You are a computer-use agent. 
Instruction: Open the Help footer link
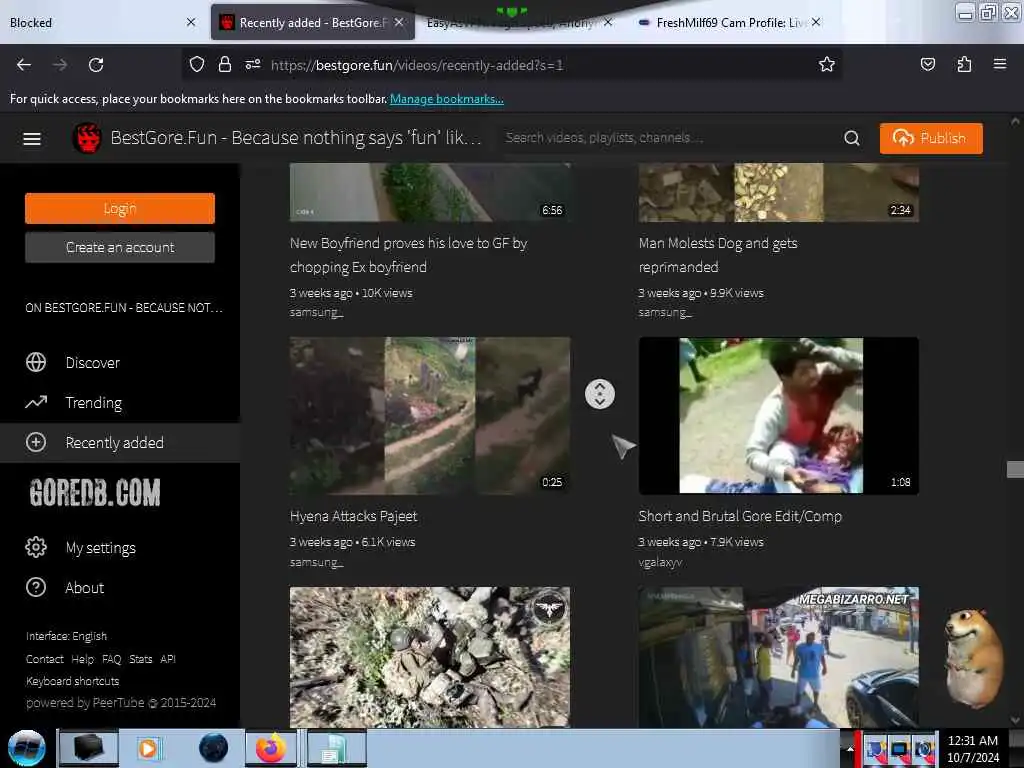82,659
